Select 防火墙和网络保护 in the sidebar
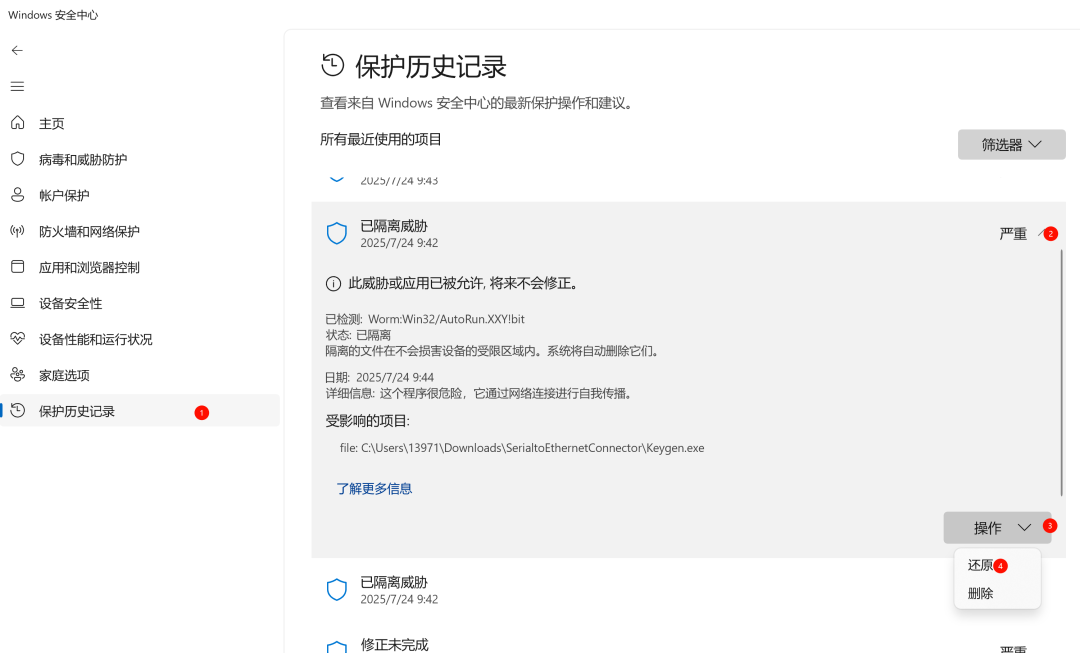Screen dimensions: 1080x653 tap(140, 231)
